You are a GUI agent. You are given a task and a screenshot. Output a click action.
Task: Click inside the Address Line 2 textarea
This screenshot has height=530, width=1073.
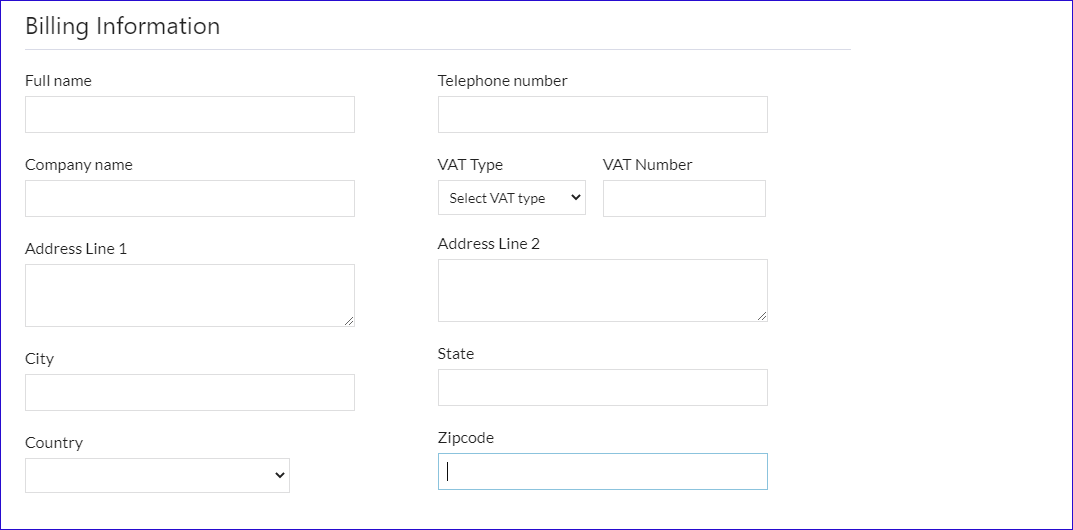[602, 290]
